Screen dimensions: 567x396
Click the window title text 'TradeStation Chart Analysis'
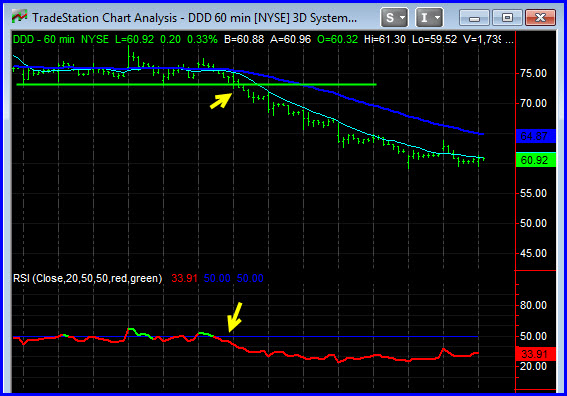click(105, 18)
